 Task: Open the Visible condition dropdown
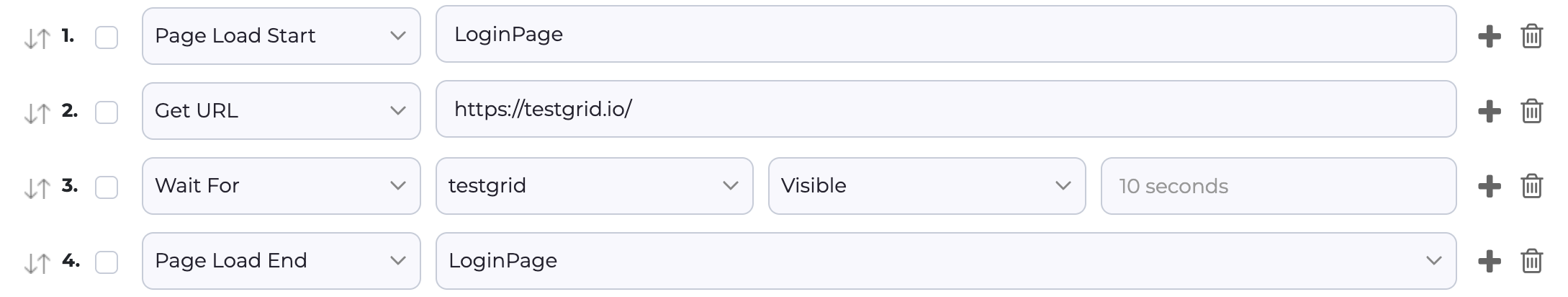[927, 186]
